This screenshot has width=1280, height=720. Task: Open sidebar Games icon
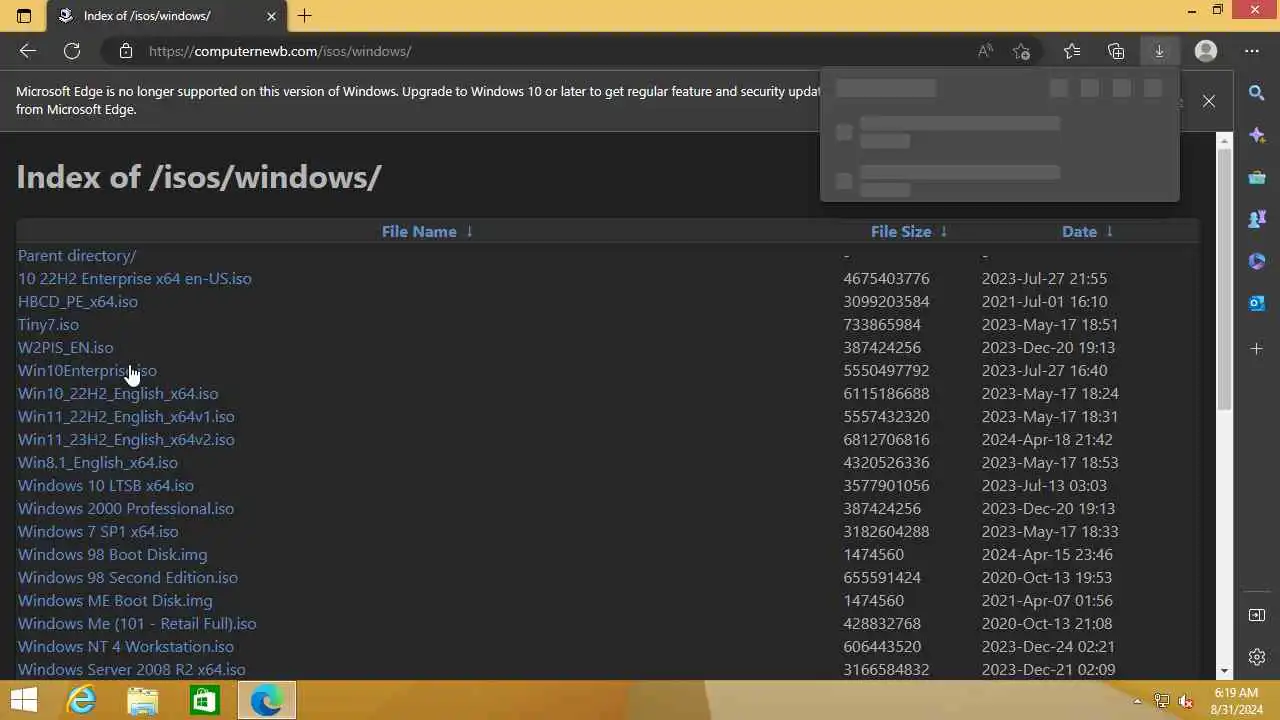(1257, 219)
